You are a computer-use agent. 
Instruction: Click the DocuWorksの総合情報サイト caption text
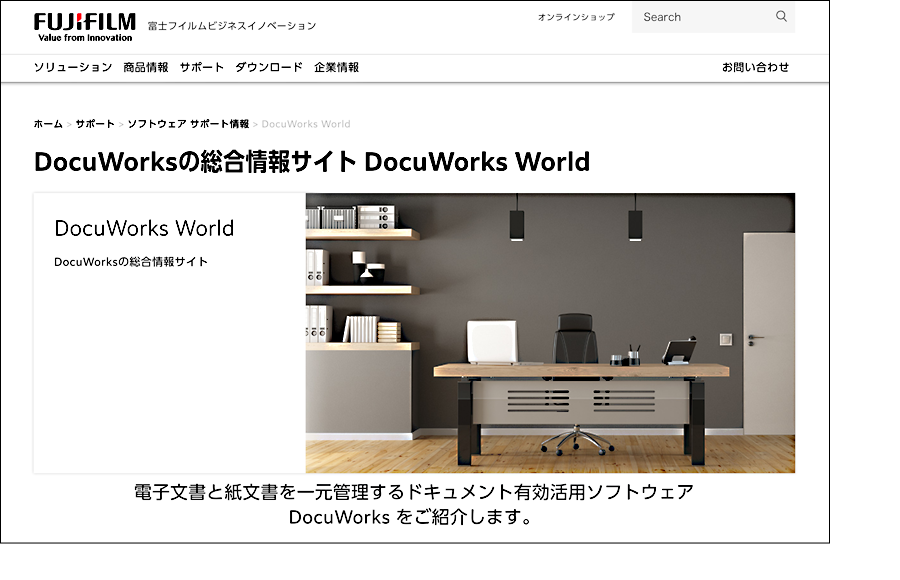130,261
